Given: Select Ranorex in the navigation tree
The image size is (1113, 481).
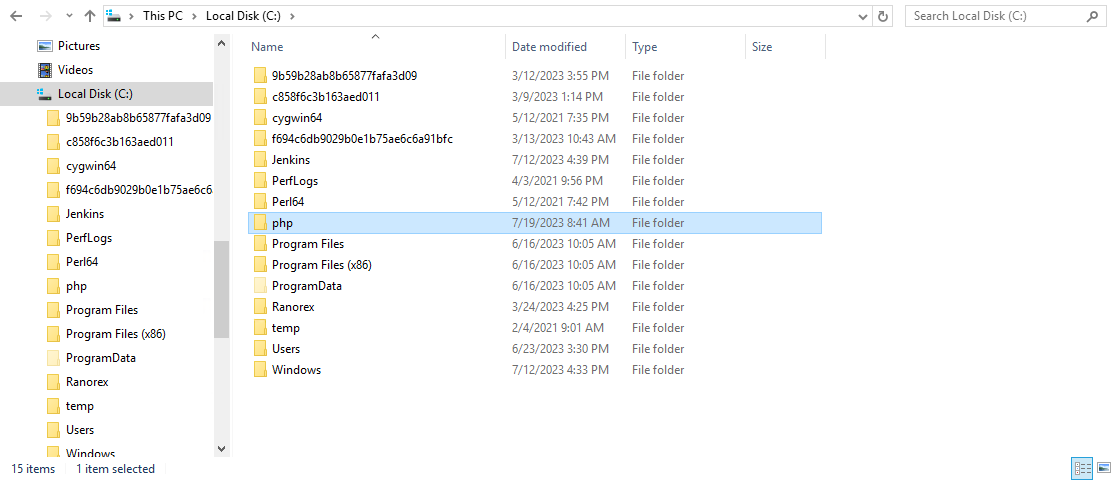Looking at the screenshot, I should (x=87, y=382).
